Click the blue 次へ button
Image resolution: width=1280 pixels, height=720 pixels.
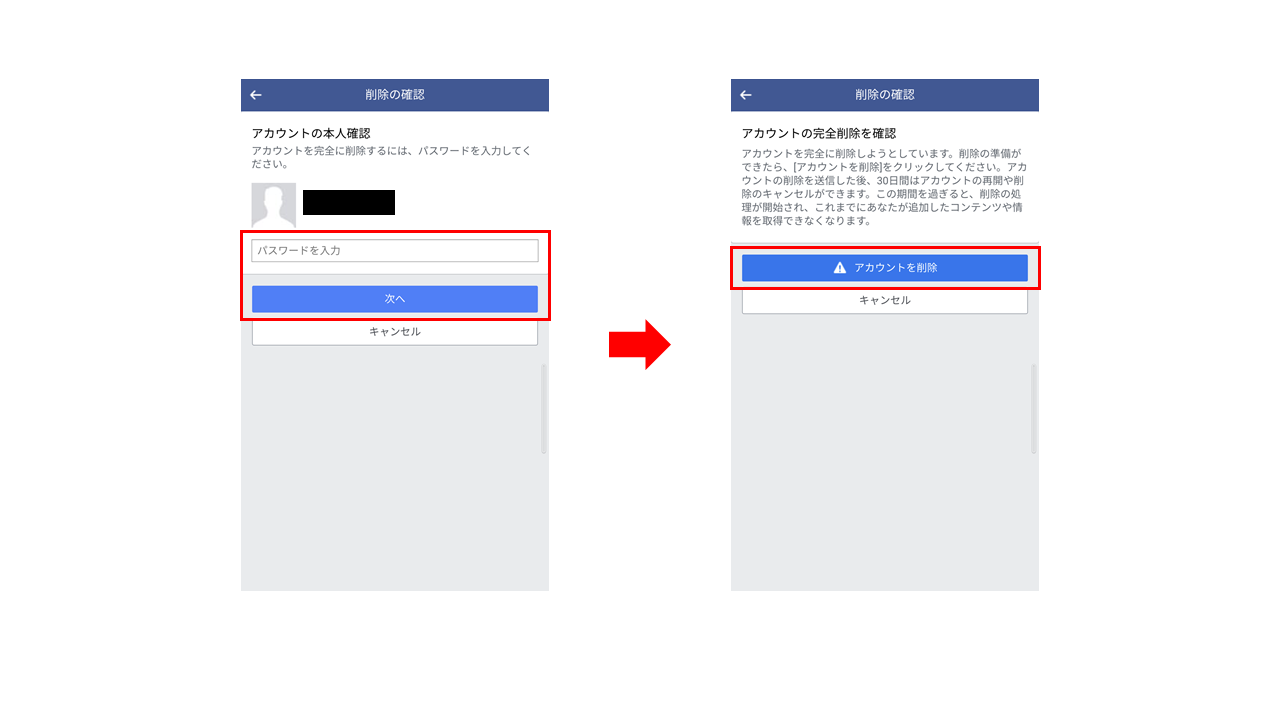point(395,299)
